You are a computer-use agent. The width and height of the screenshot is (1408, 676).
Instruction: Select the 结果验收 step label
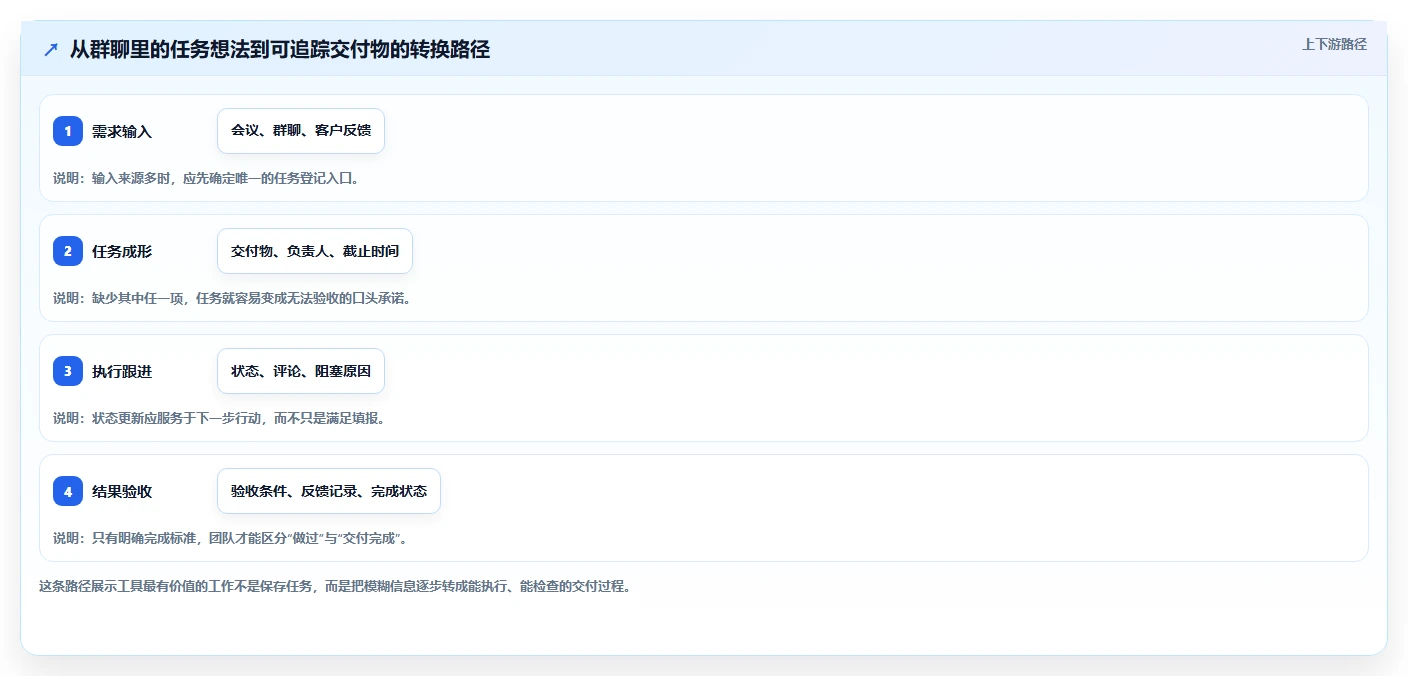point(122,491)
